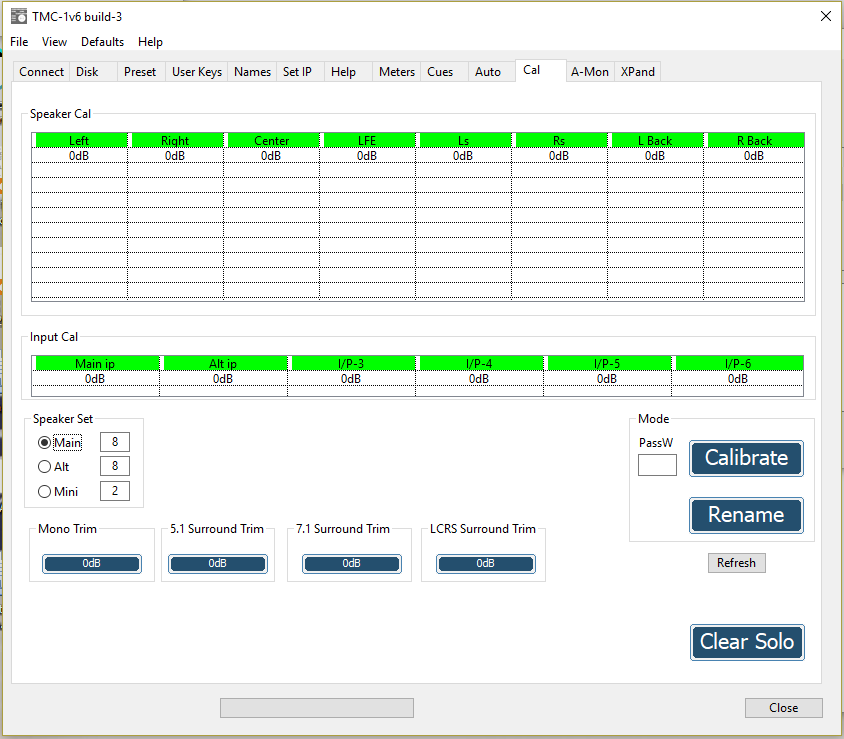Switch to the Names tab

point(252,72)
